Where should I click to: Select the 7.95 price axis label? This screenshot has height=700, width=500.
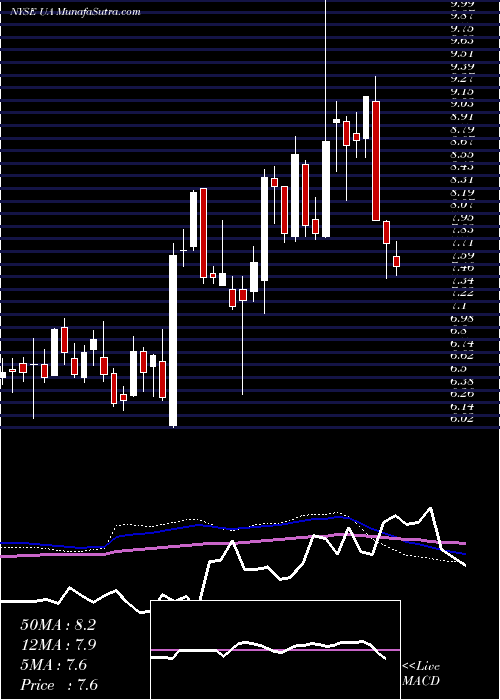coord(462,218)
